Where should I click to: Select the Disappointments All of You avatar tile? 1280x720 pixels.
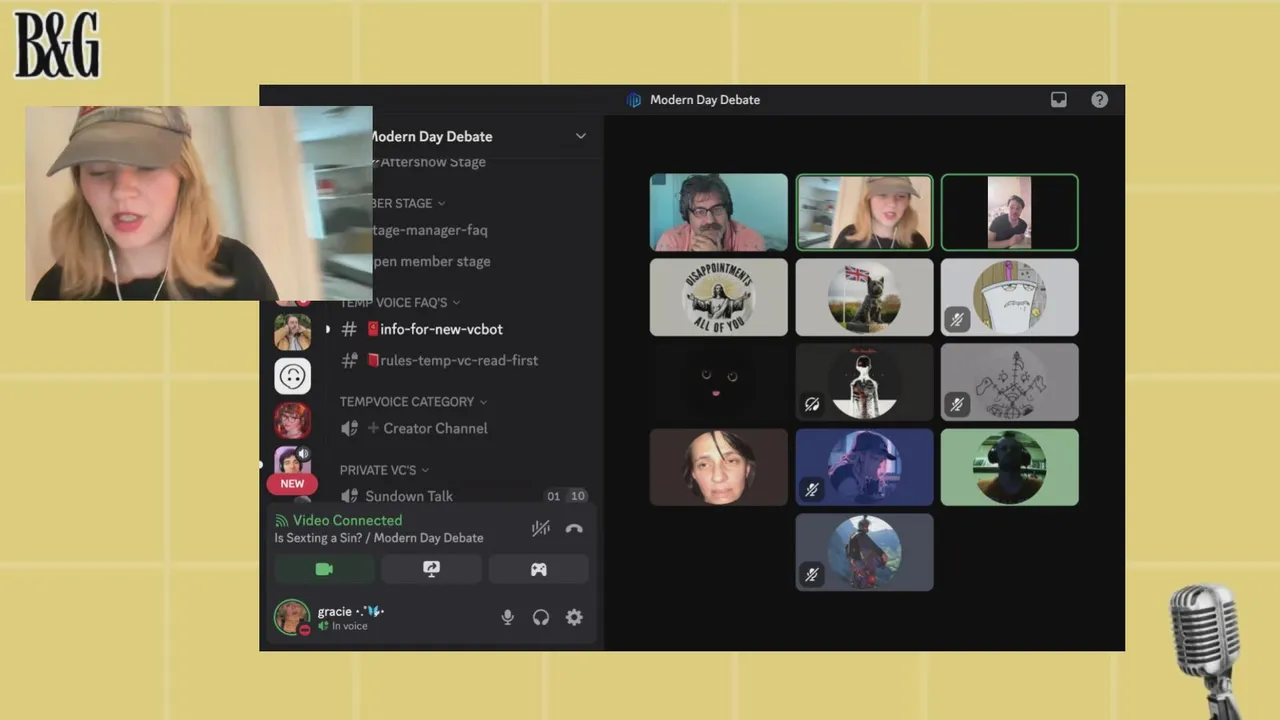click(x=719, y=297)
